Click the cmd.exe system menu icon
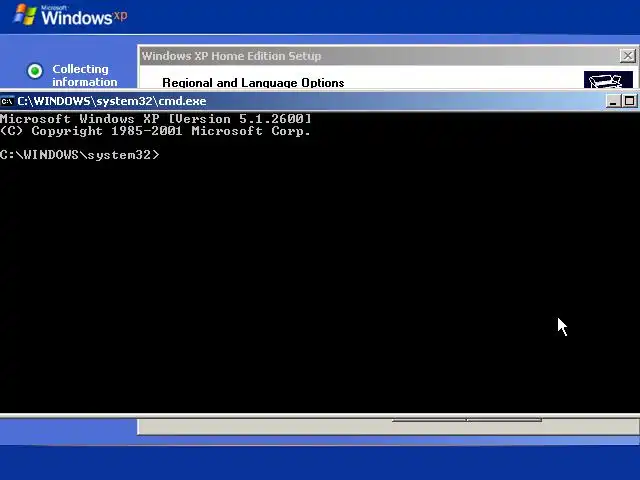 (7, 101)
